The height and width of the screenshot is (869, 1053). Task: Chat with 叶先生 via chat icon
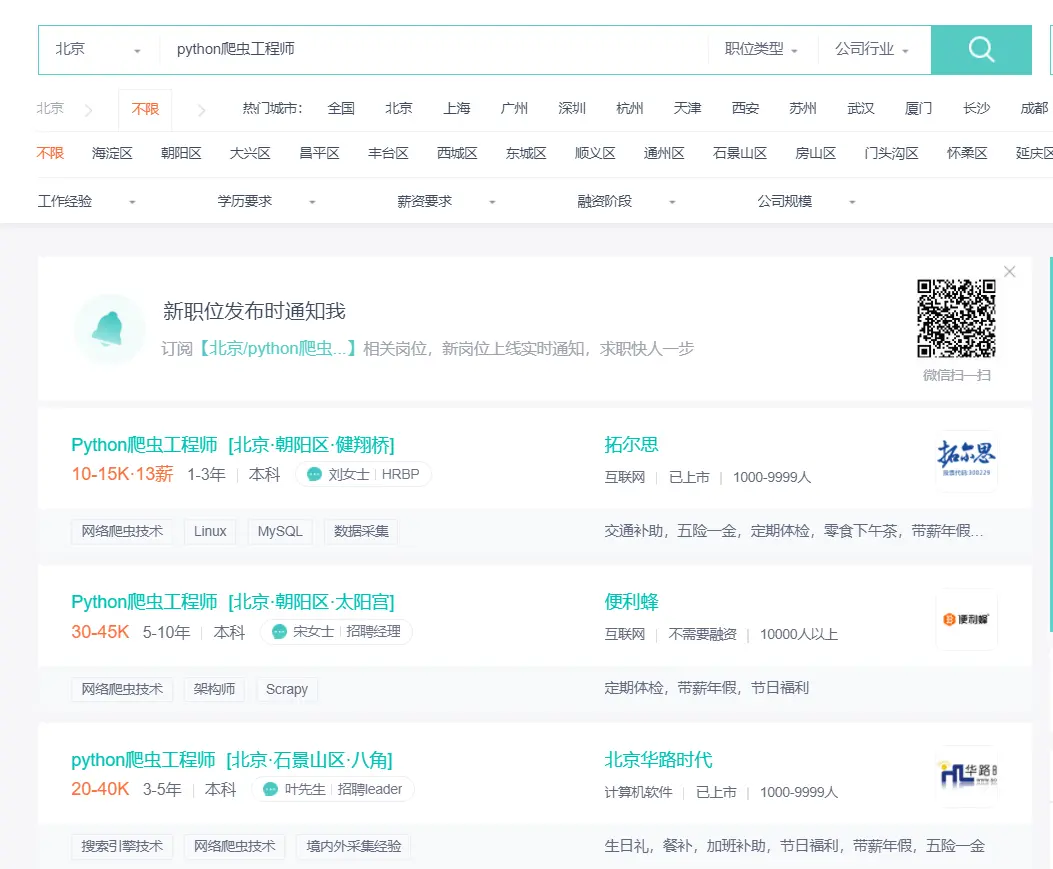pos(270,789)
